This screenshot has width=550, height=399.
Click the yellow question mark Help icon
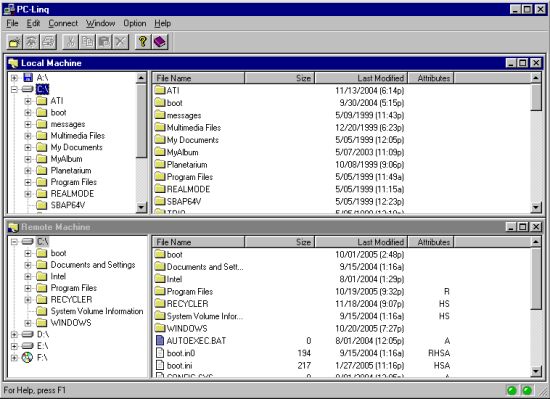143,42
